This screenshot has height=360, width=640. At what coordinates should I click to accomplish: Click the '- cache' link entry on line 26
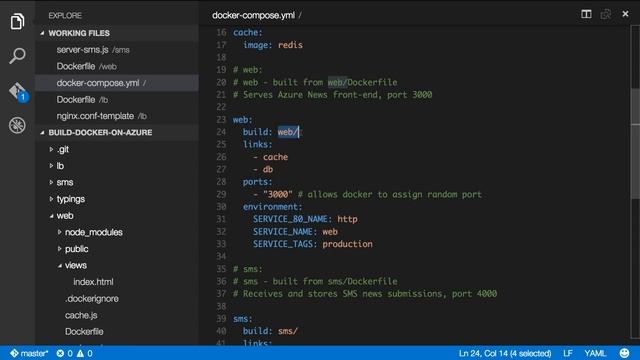click(270, 157)
